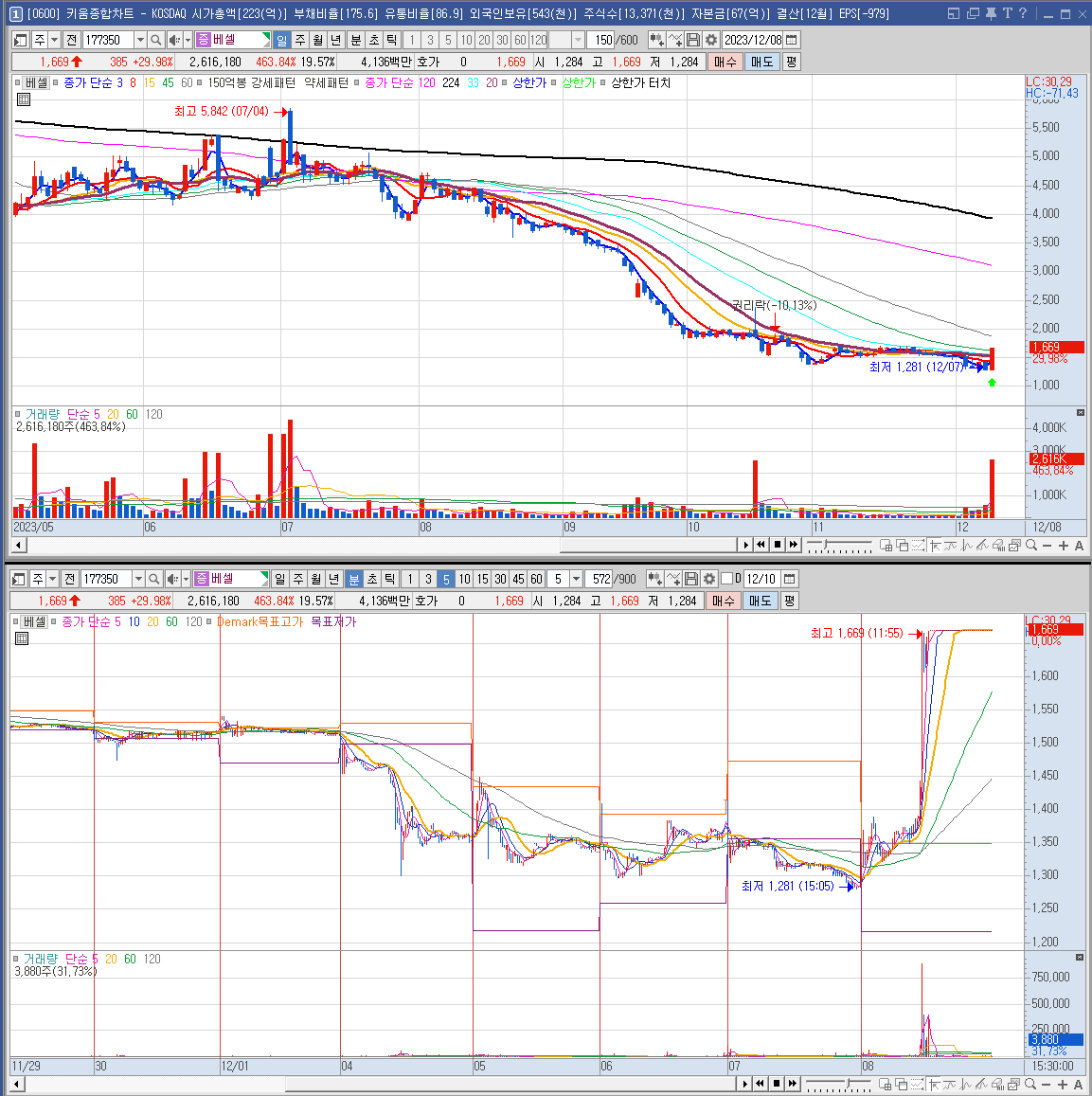Click the minus zoom-out icon under upper chart
1092x1096 pixels.
[x=1047, y=546]
